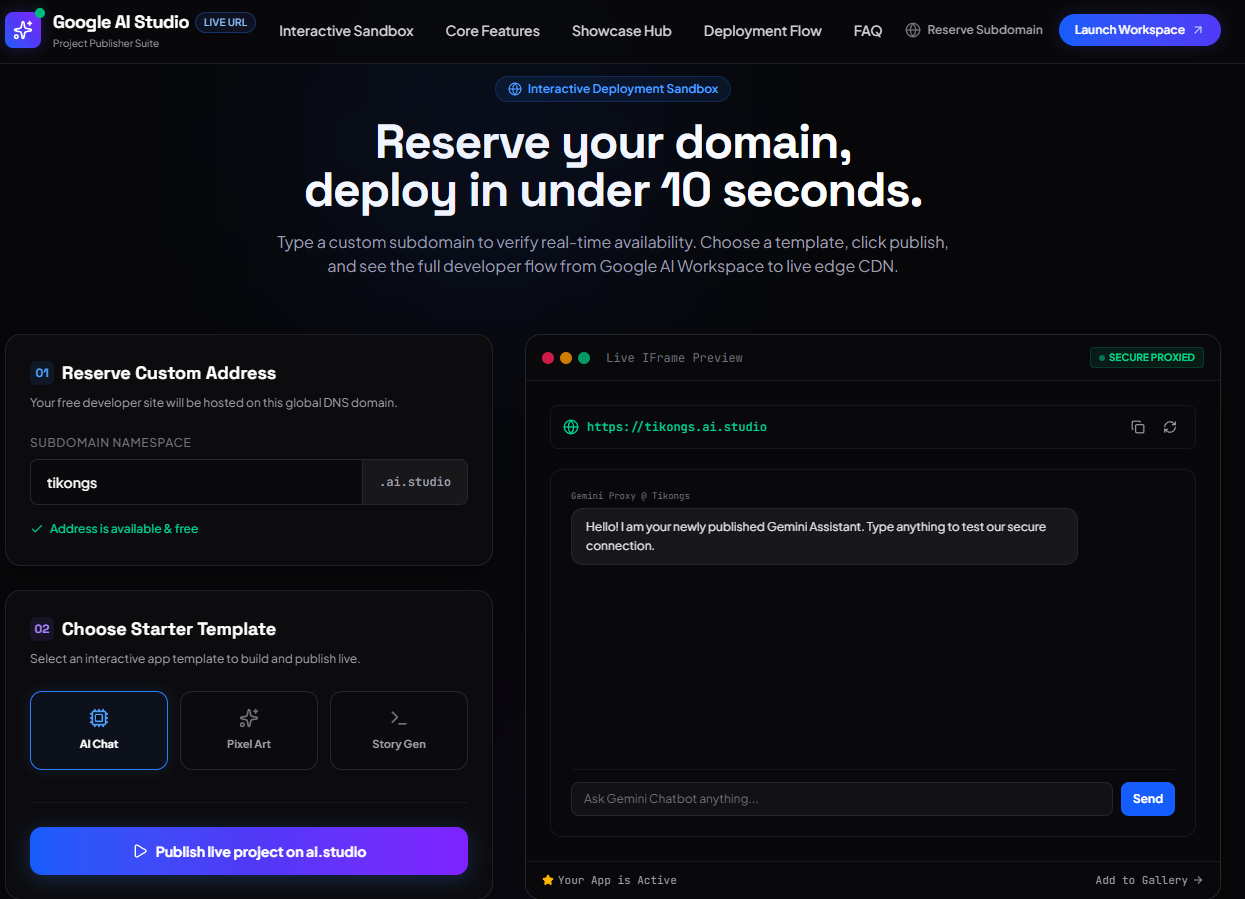Click the Add to Gallery link
The height and width of the screenshot is (899, 1245).
pyautogui.click(x=1149, y=880)
